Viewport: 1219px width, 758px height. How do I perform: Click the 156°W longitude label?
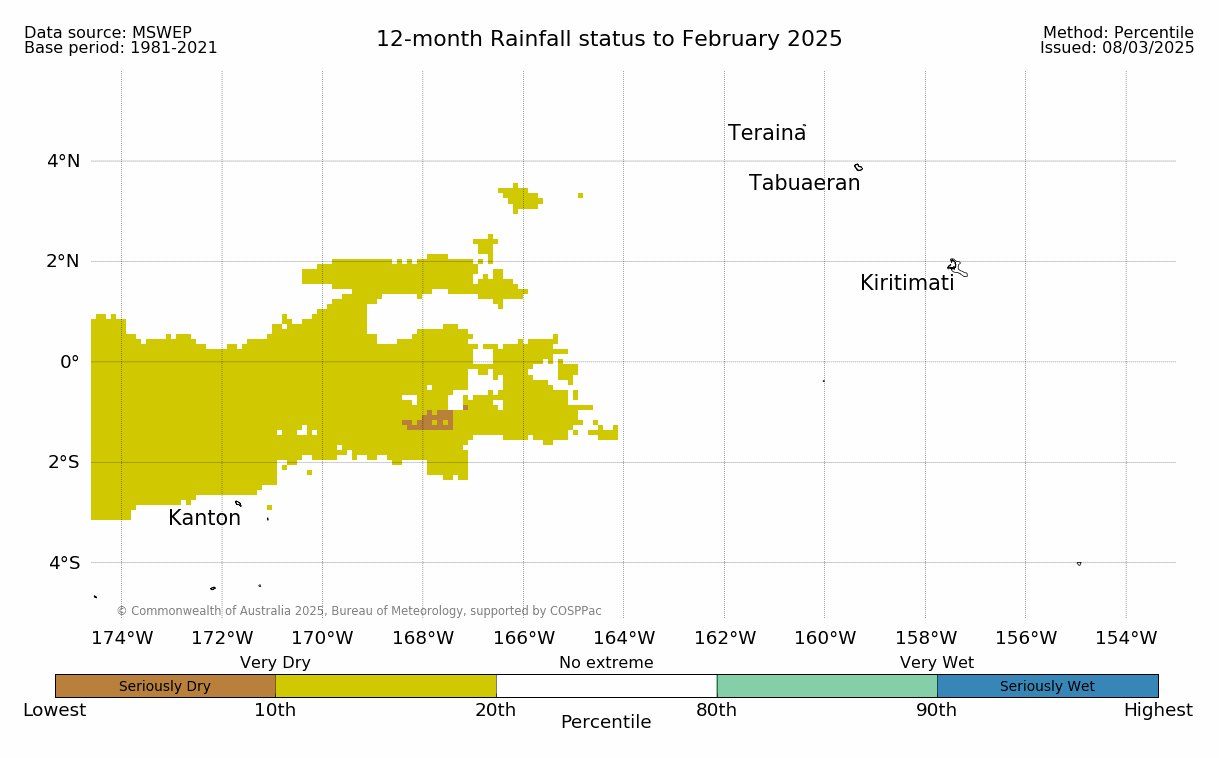click(1026, 638)
